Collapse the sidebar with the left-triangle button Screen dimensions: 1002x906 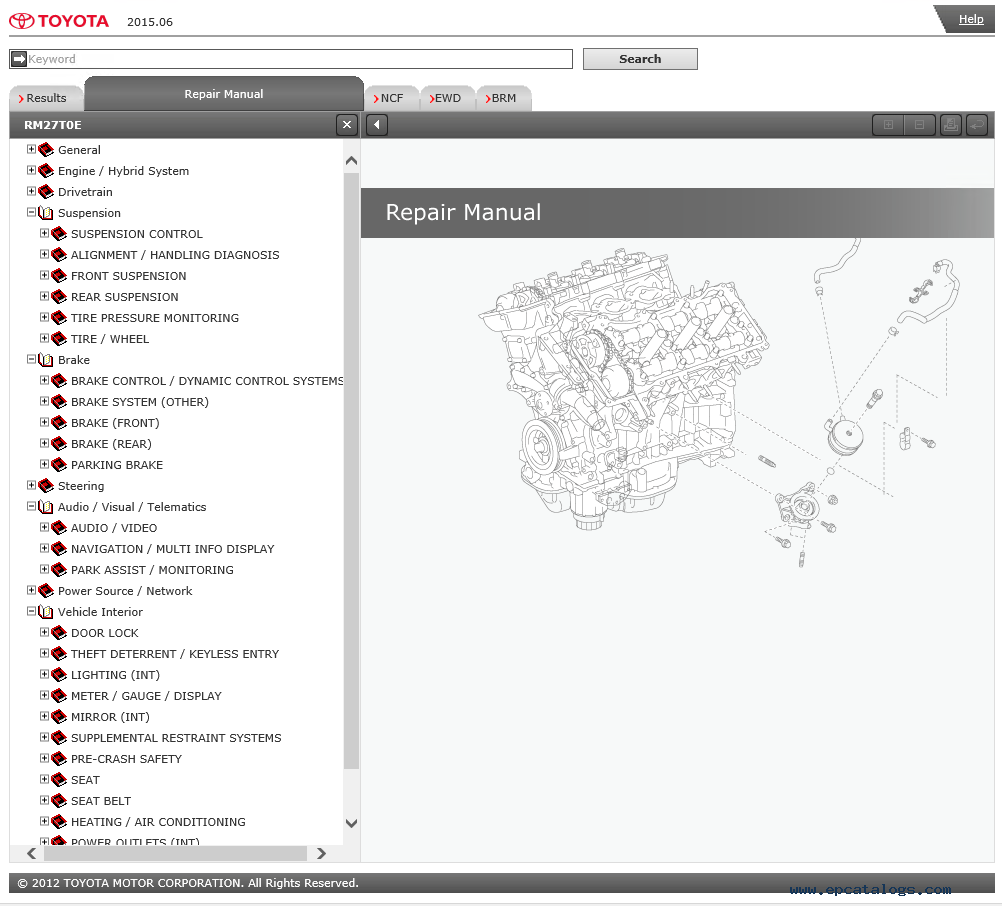[x=376, y=125]
